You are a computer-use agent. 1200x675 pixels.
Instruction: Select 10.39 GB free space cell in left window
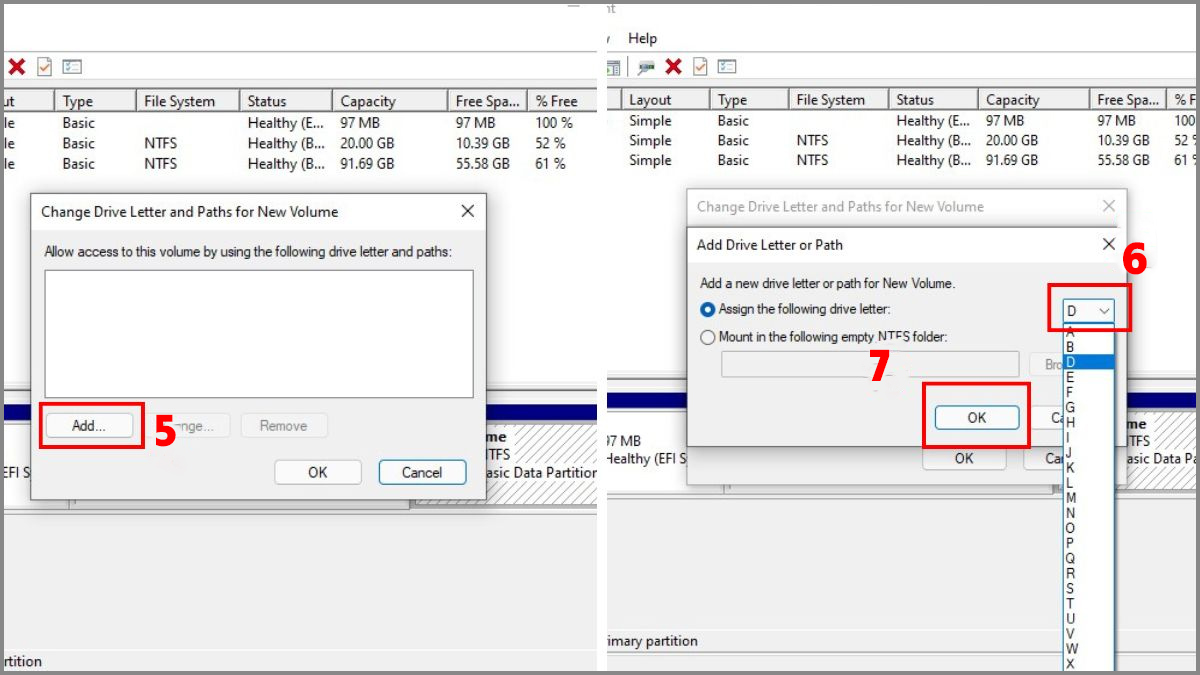(483, 143)
